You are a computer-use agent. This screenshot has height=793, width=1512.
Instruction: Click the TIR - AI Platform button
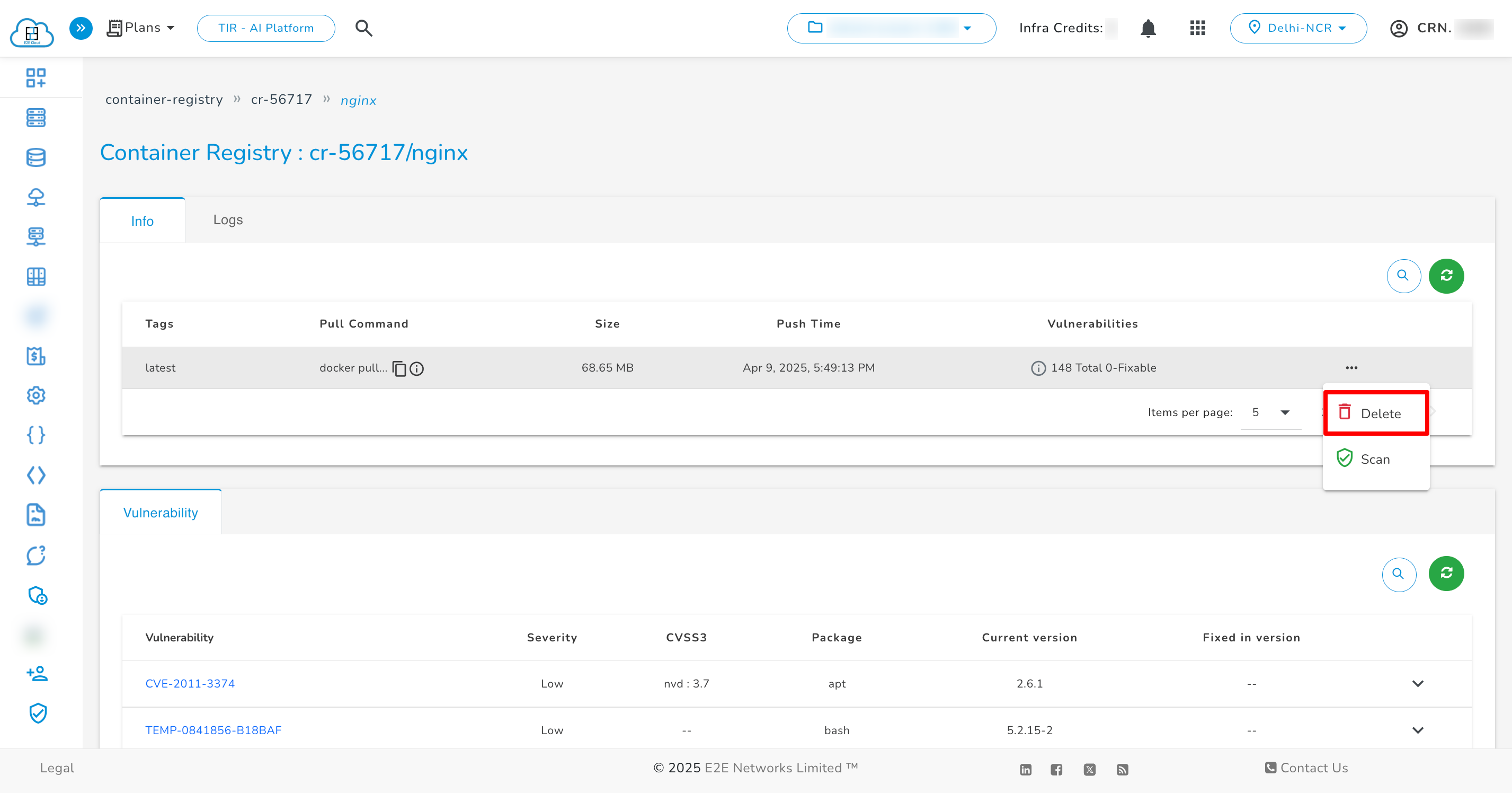[265, 28]
